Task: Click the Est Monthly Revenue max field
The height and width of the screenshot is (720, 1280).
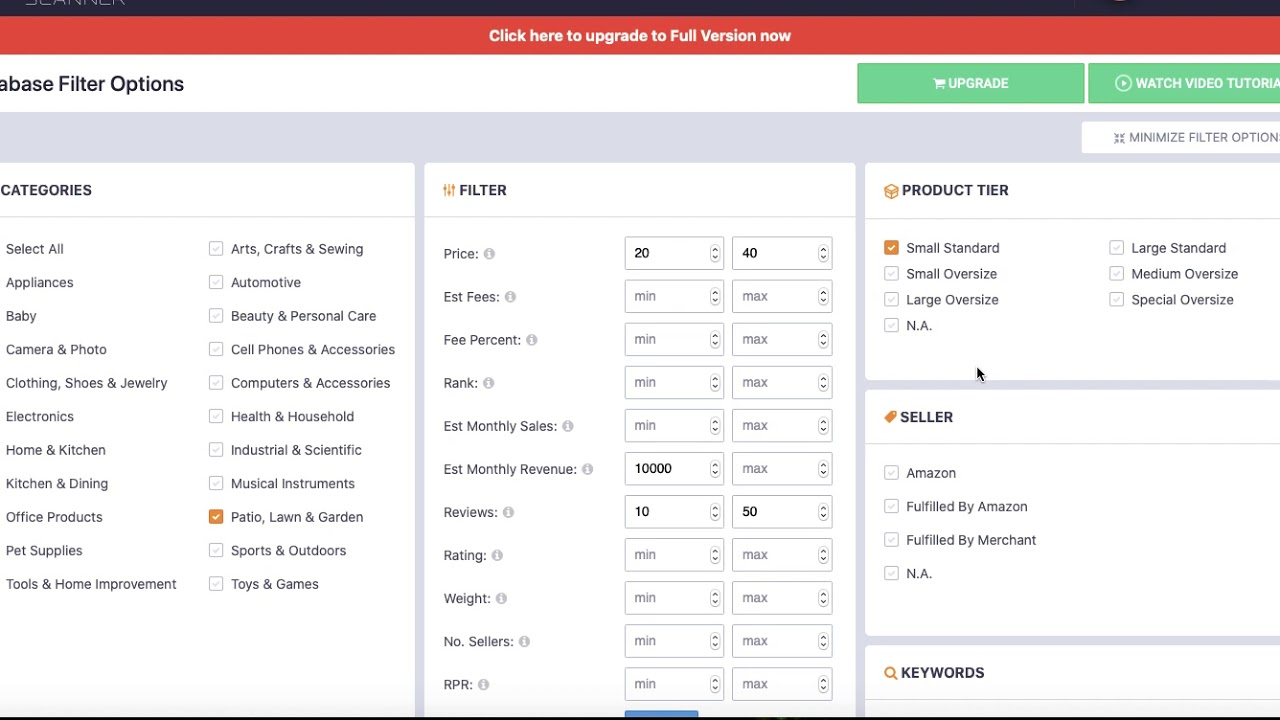Action: (782, 469)
